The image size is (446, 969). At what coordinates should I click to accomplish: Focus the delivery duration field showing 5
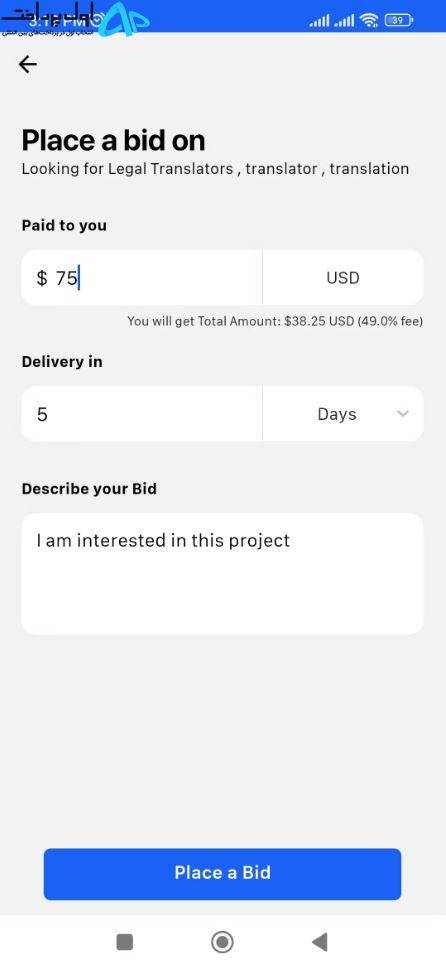pyautogui.click(x=142, y=413)
